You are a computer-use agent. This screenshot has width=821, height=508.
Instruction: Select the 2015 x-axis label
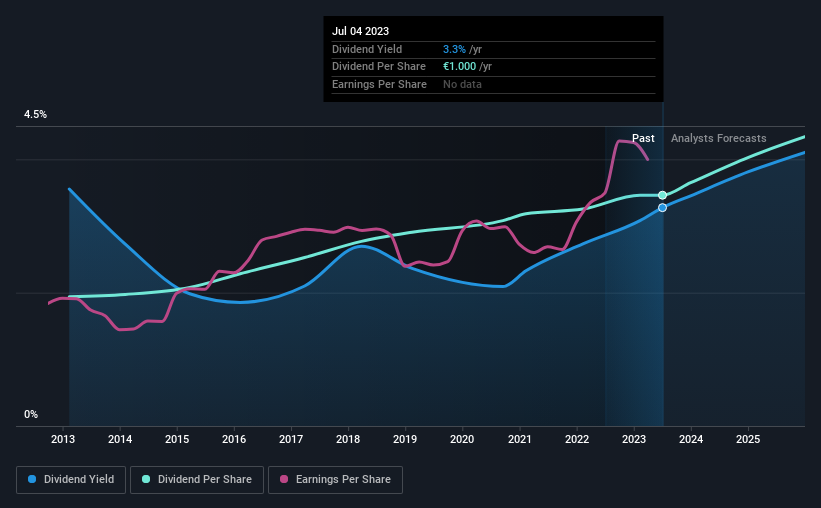[177, 439]
